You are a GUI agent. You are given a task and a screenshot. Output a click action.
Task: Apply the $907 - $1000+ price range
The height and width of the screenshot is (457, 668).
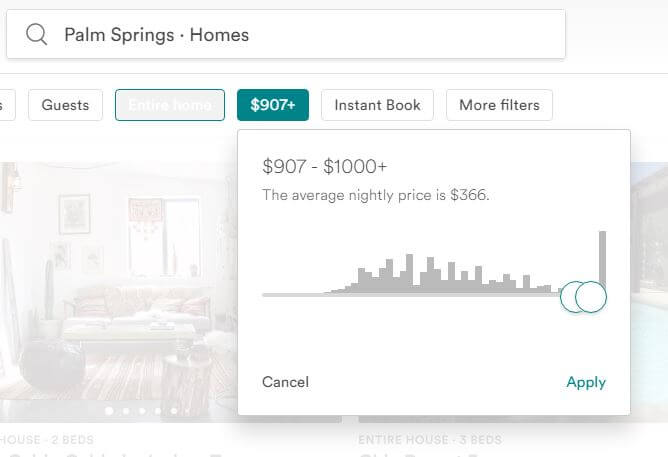tap(586, 382)
